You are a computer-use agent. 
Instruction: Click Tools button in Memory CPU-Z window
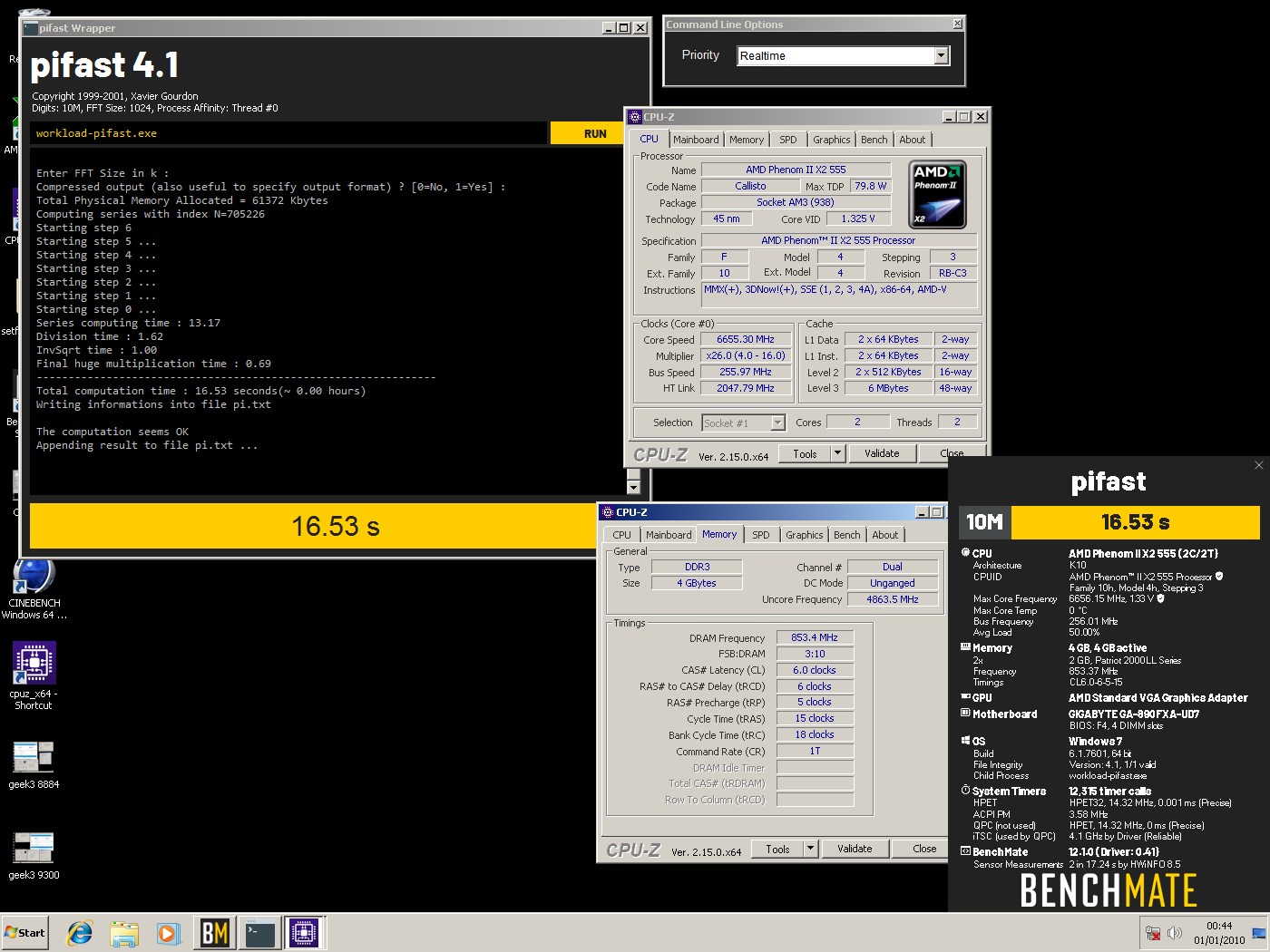coord(777,849)
